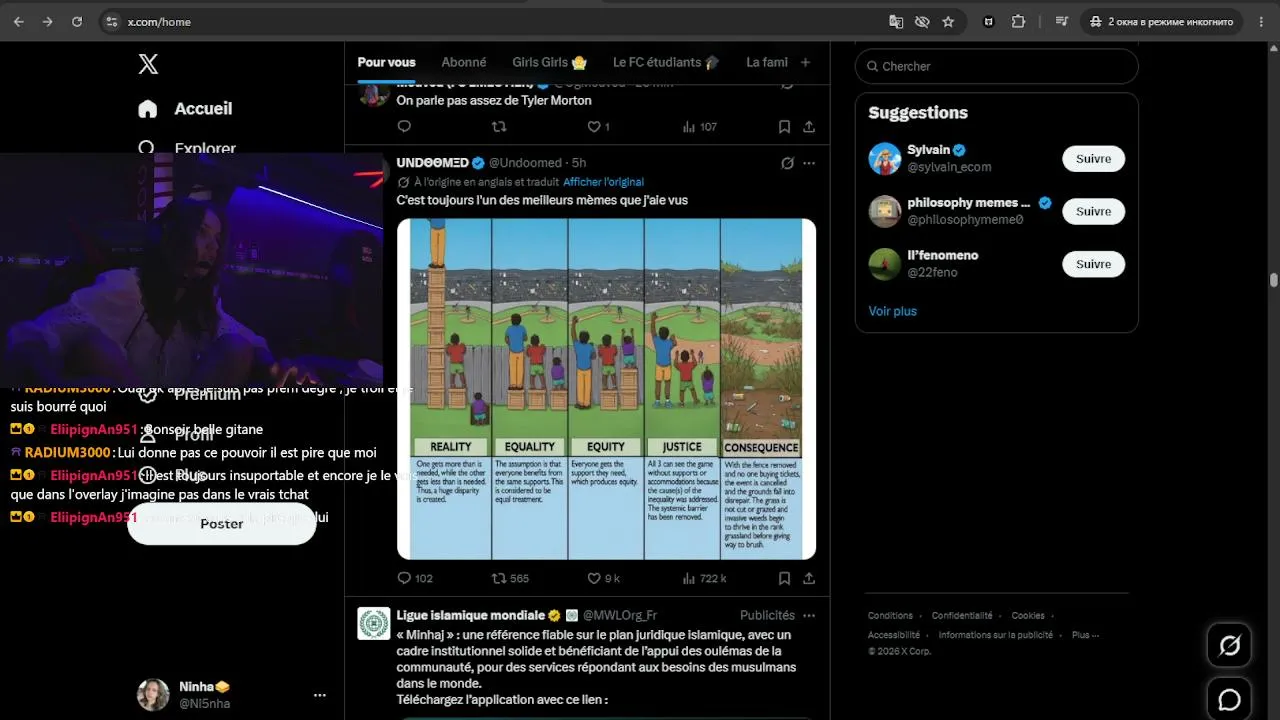The width and height of the screenshot is (1280, 720).
Task: Reply to the Tyler Morton post
Action: click(404, 127)
